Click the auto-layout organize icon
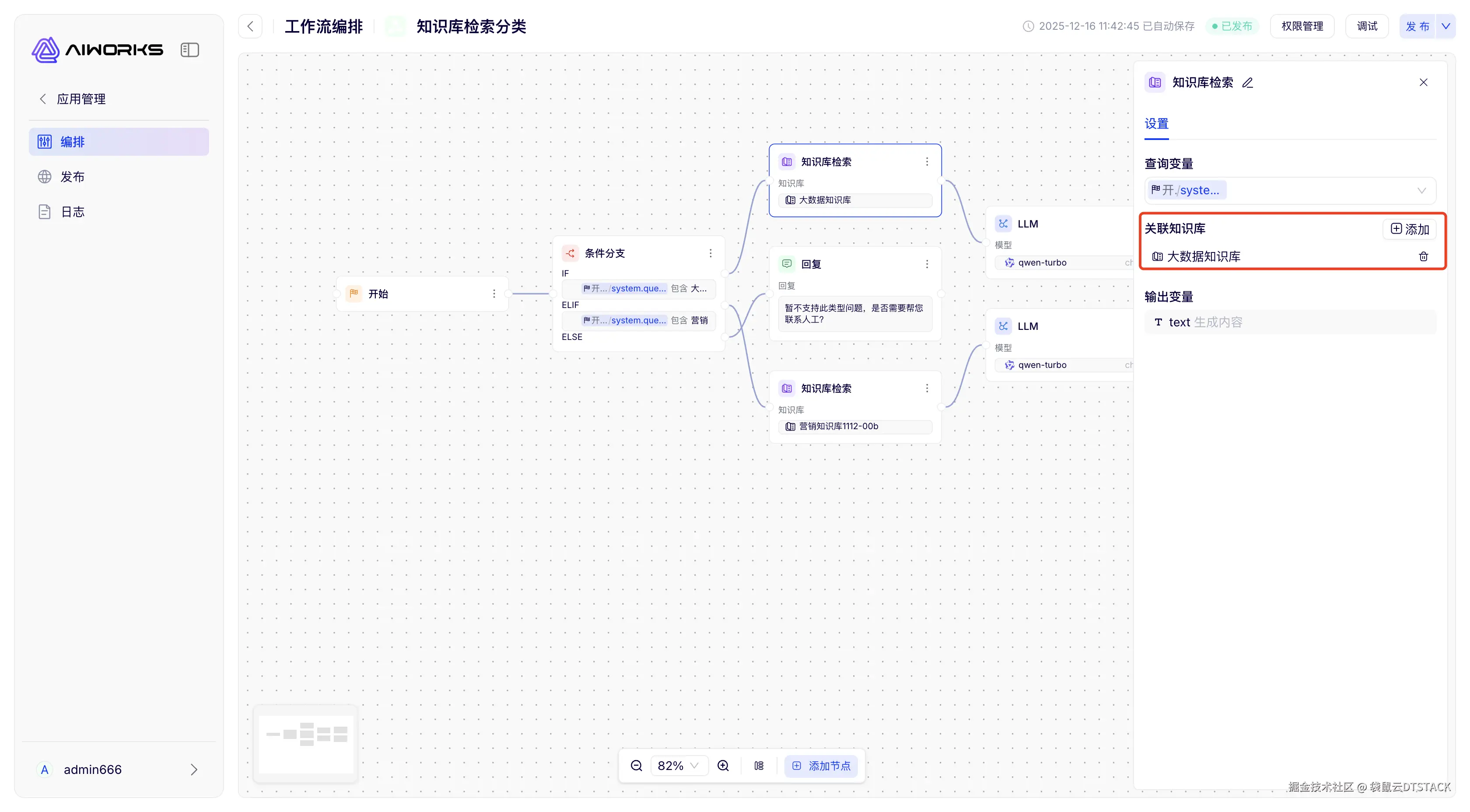Screen dimensions: 1470x812 (x=759, y=766)
